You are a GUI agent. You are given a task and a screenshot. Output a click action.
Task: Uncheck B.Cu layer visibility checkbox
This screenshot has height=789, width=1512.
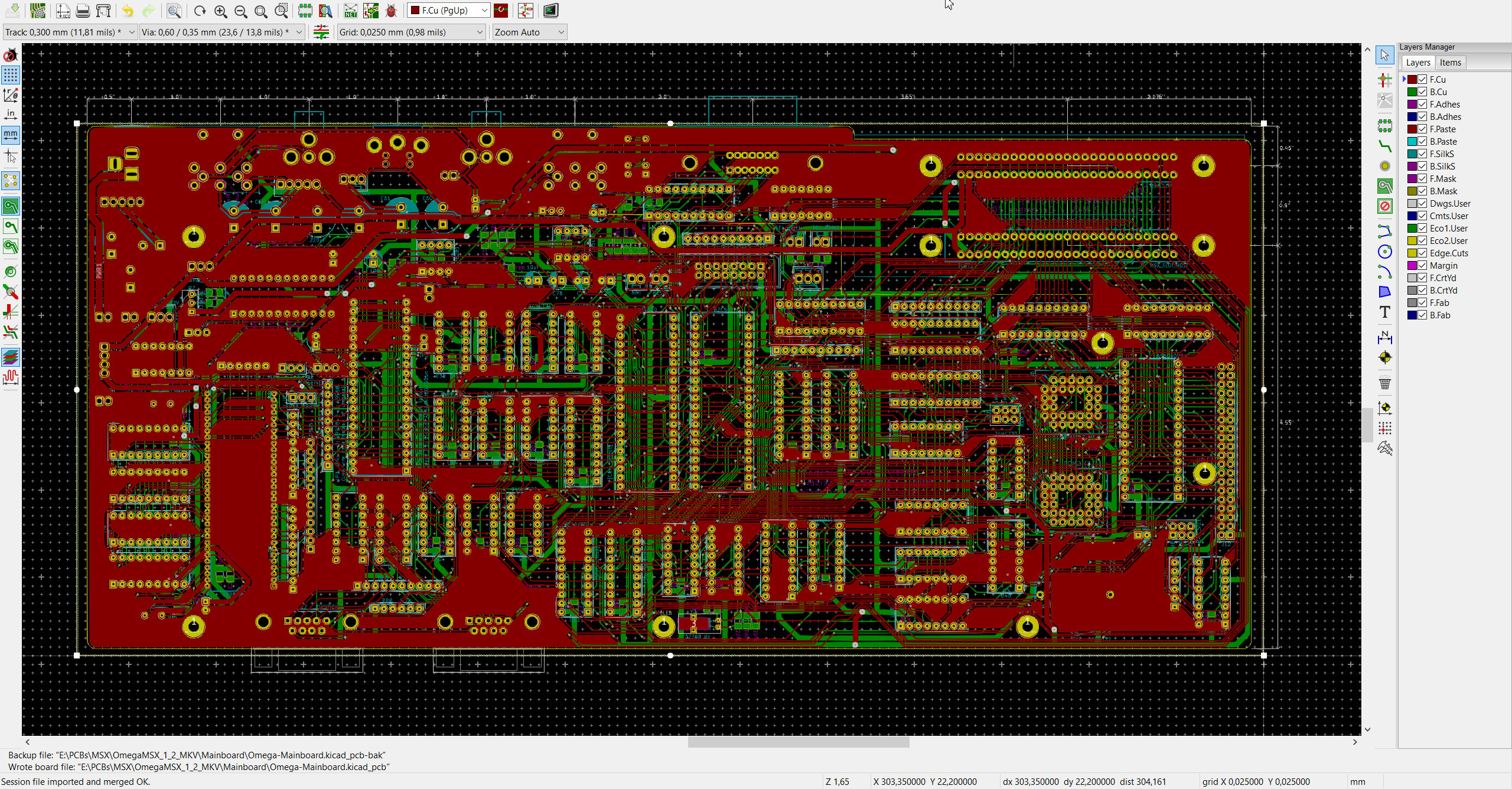[x=1422, y=92]
